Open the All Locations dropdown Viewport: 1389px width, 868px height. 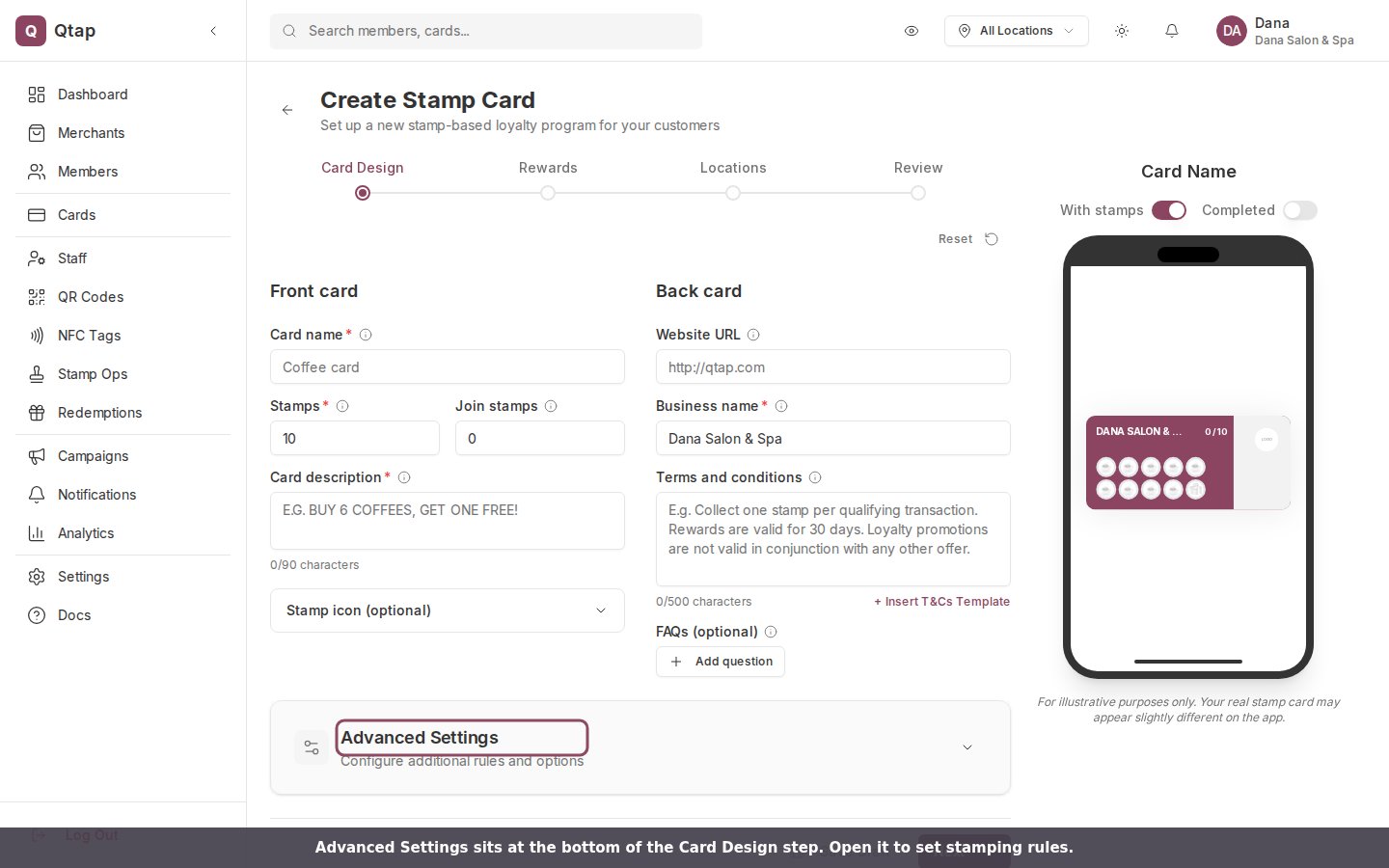1017,31
